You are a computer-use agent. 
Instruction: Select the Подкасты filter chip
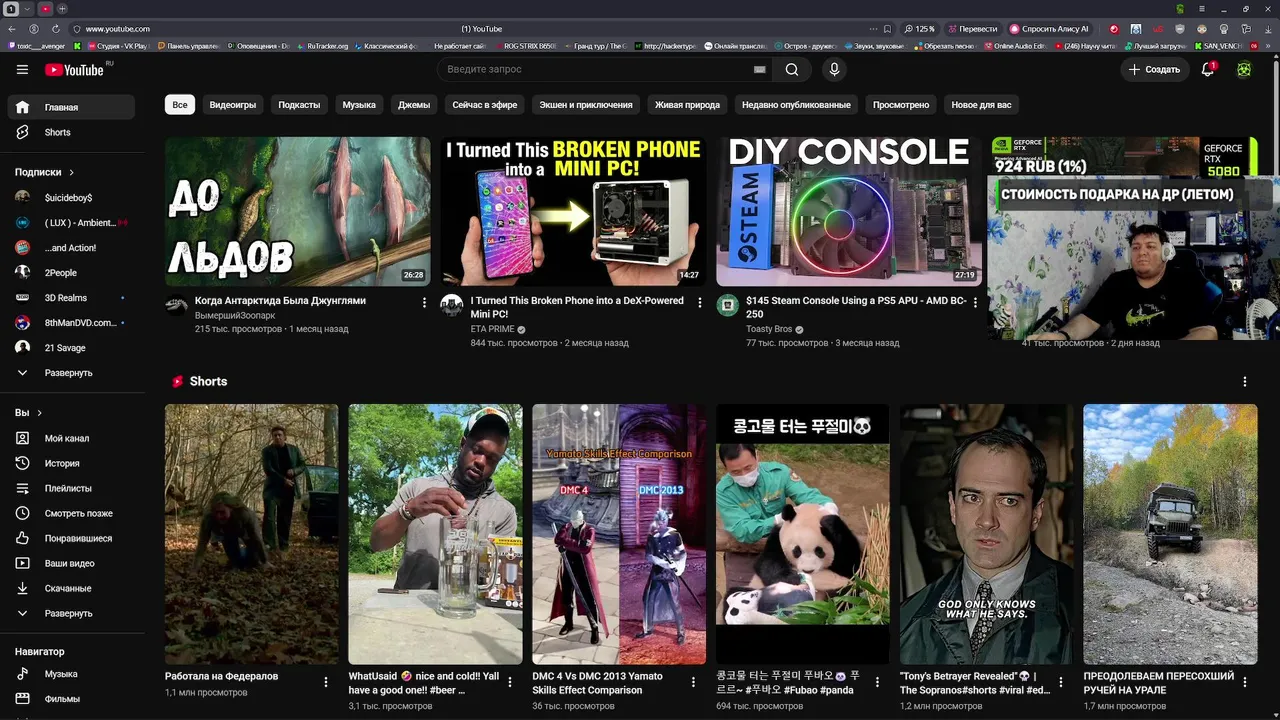click(x=299, y=104)
